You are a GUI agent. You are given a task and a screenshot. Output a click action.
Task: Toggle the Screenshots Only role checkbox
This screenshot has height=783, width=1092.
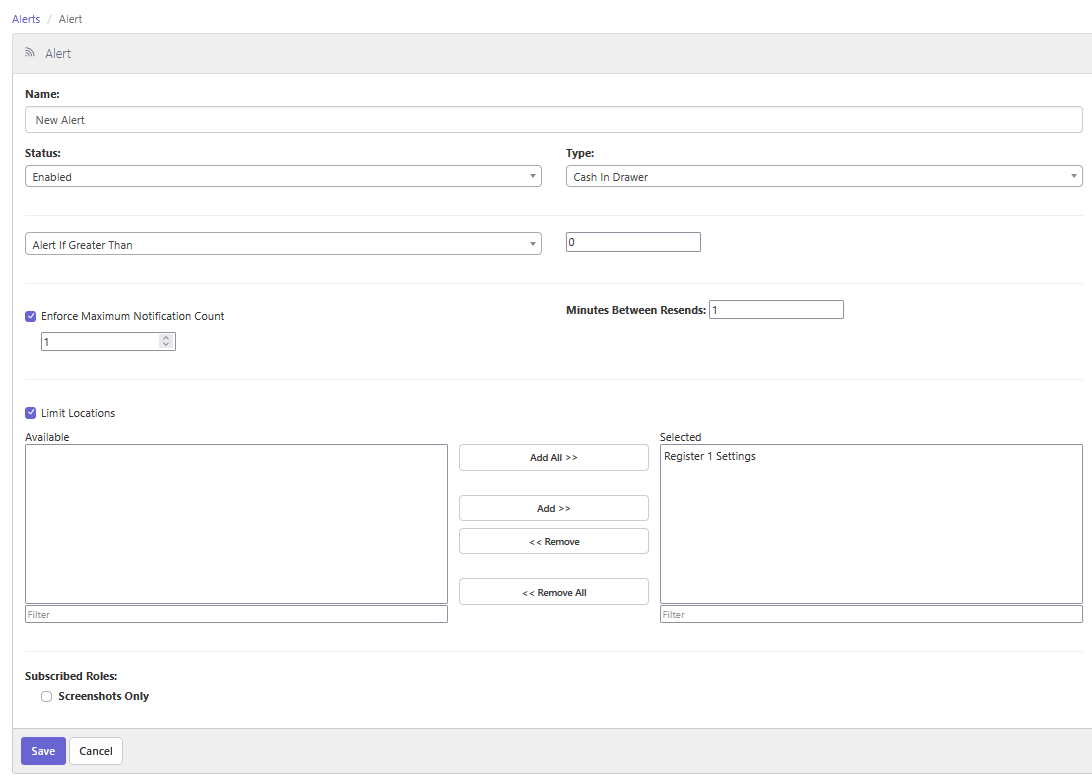(x=47, y=697)
